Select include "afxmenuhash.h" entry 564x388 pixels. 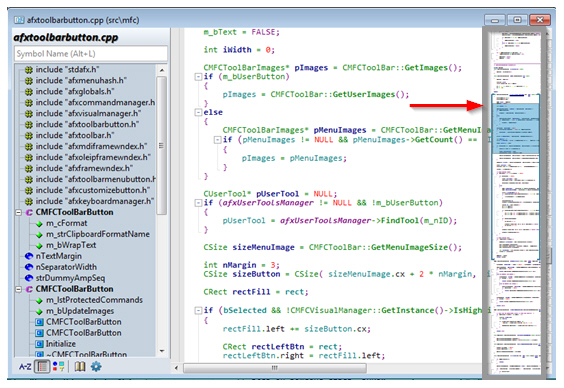(x=81, y=81)
